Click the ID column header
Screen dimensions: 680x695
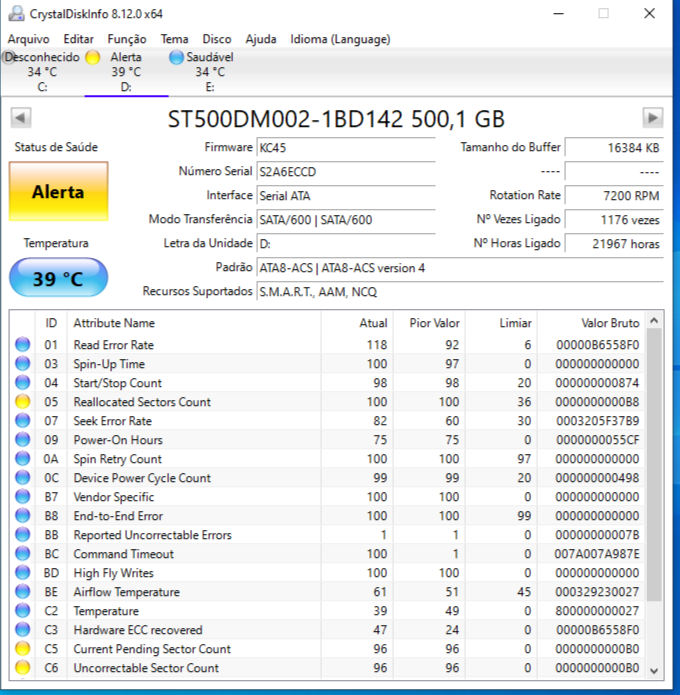[x=51, y=323]
